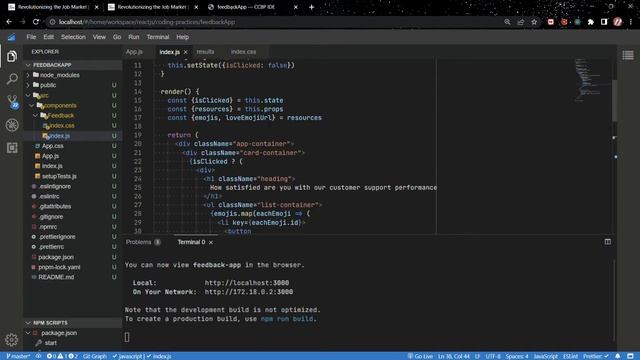Open the Selection menu

(x=73, y=37)
